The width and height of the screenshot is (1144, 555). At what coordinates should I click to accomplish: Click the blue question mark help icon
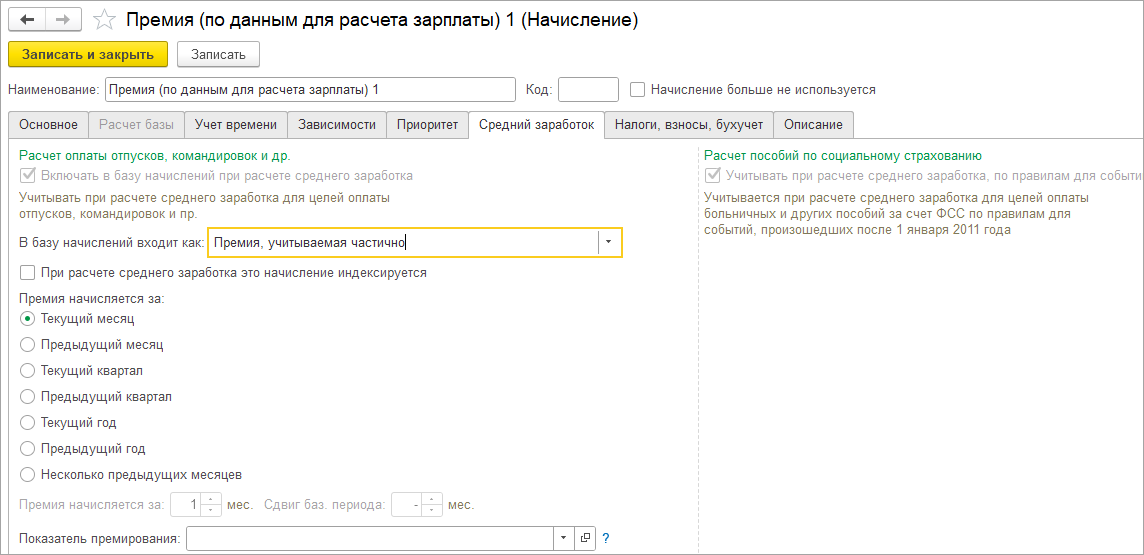[606, 538]
